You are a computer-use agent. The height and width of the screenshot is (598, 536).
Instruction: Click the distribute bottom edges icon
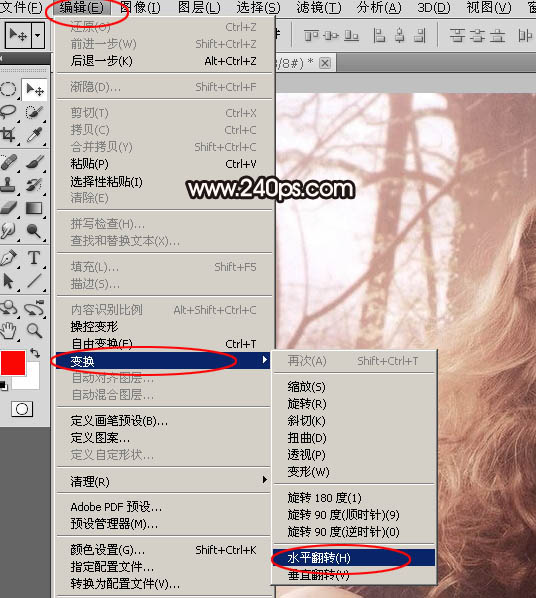coord(497,36)
